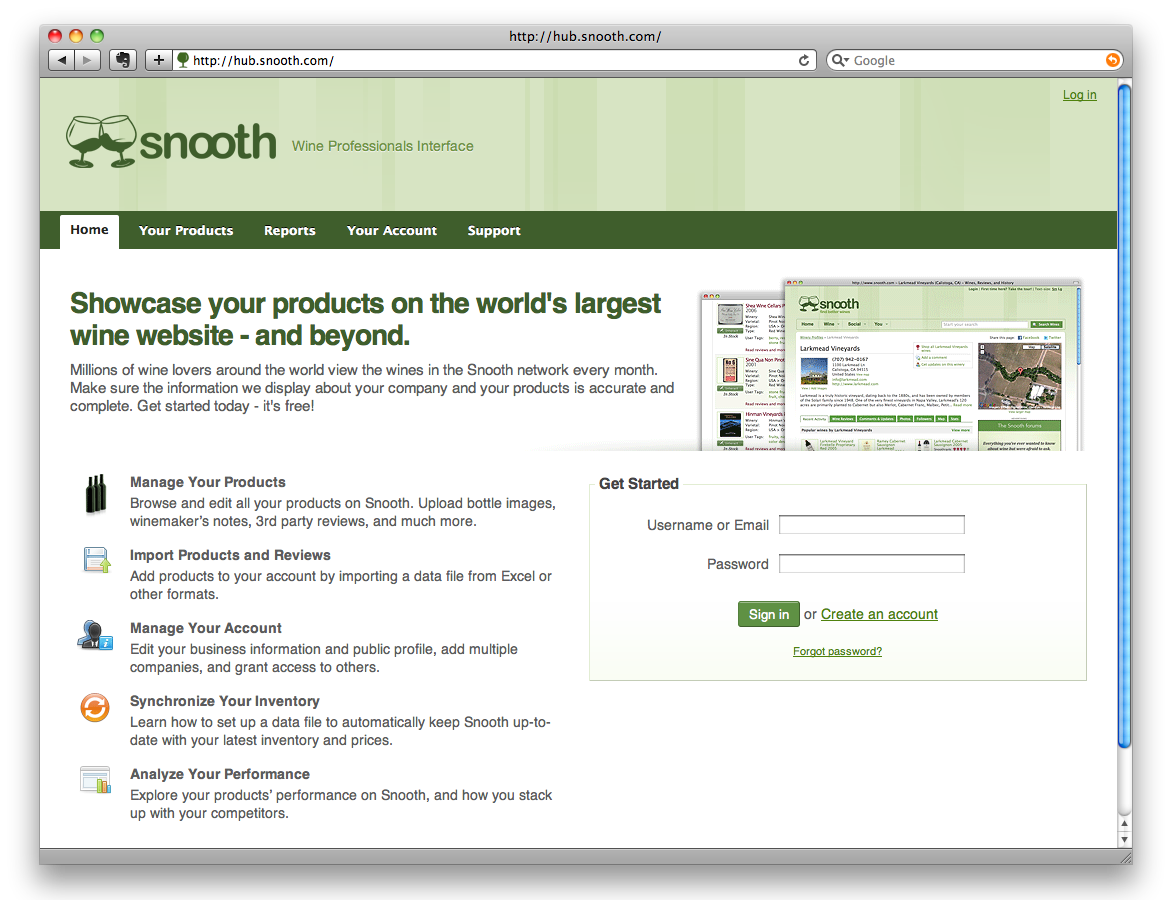Zoom the window with green button

click(x=96, y=36)
